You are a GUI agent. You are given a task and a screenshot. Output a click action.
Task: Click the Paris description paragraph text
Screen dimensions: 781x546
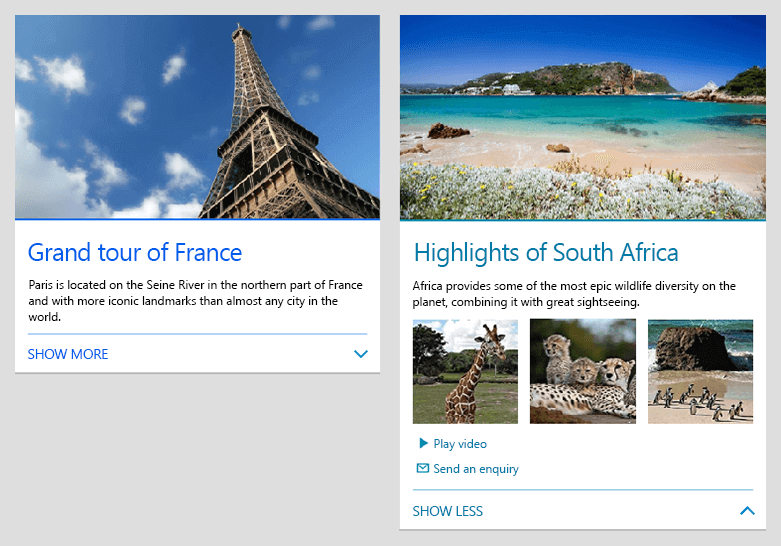coord(195,301)
